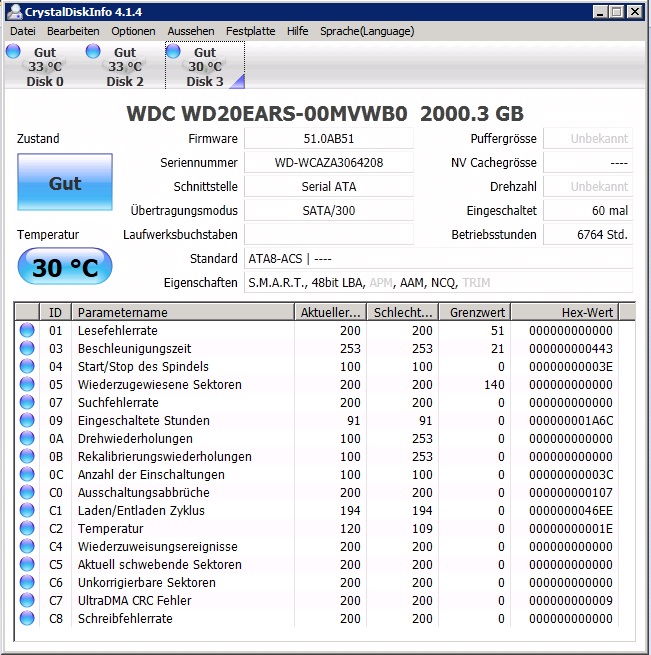Click status orb for Anzahl der Einschaltungen
The image size is (651, 655).
[27, 474]
